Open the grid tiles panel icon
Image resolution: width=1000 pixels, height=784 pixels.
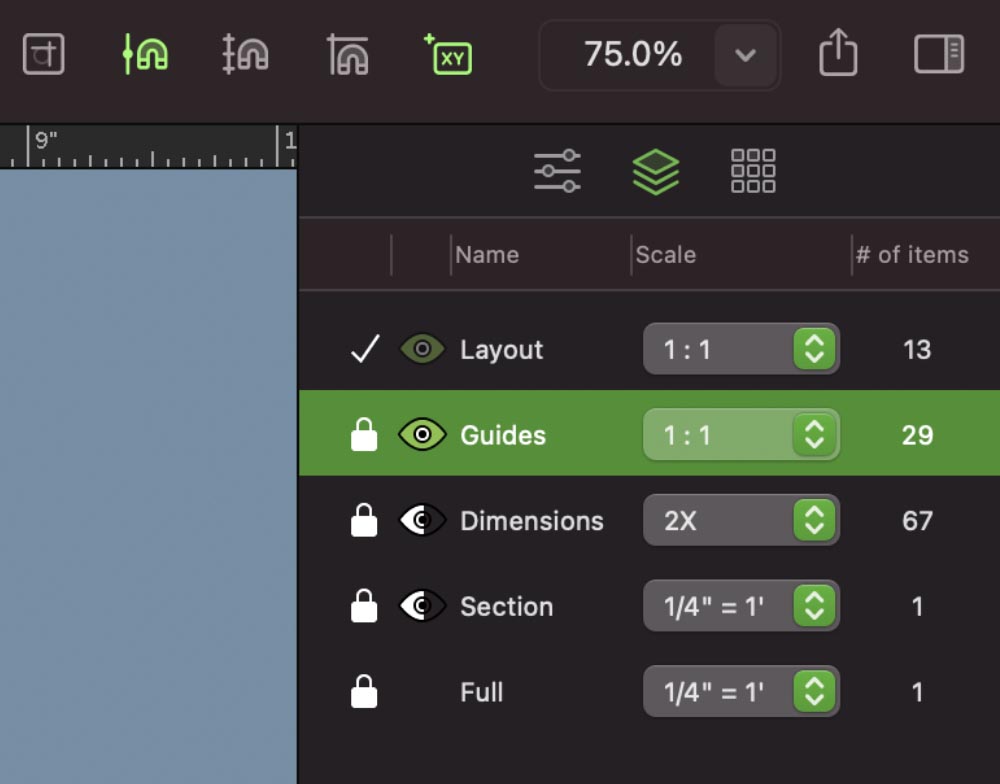(x=751, y=170)
